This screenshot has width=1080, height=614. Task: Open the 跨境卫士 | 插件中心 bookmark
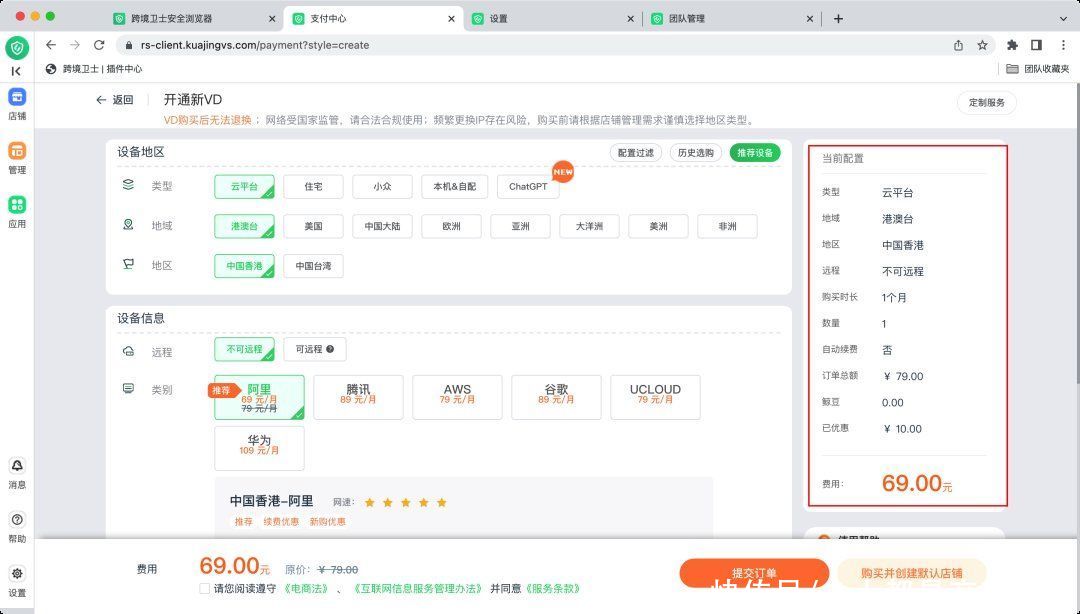[x=94, y=69]
